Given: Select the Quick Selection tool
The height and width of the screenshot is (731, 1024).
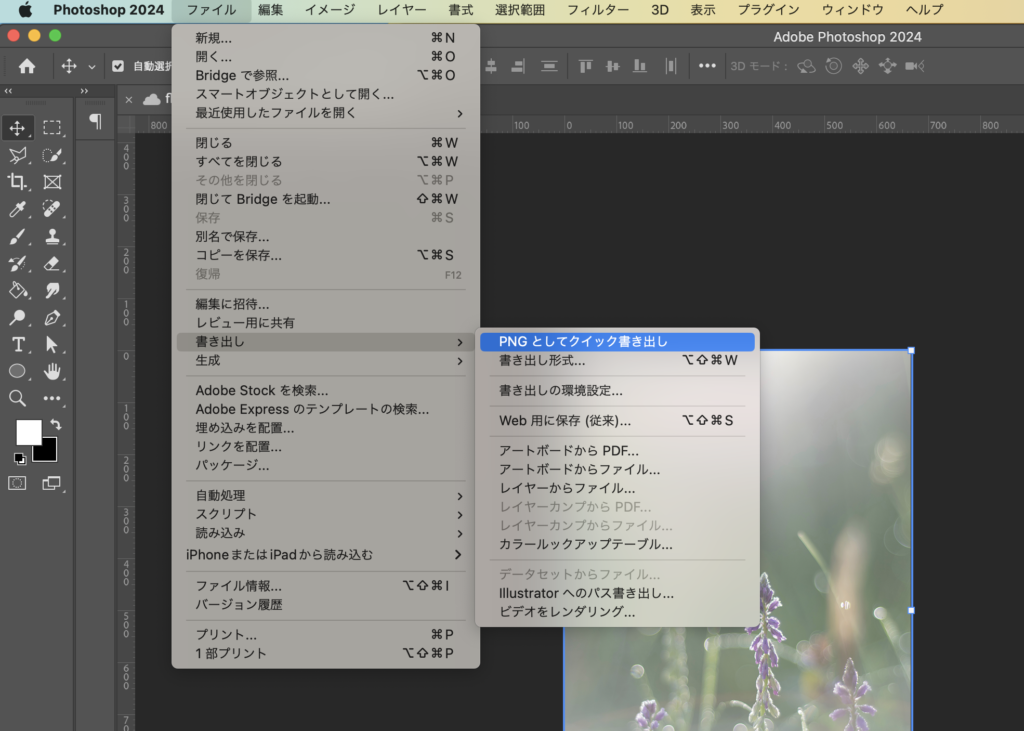Looking at the screenshot, I should pyautogui.click(x=52, y=155).
